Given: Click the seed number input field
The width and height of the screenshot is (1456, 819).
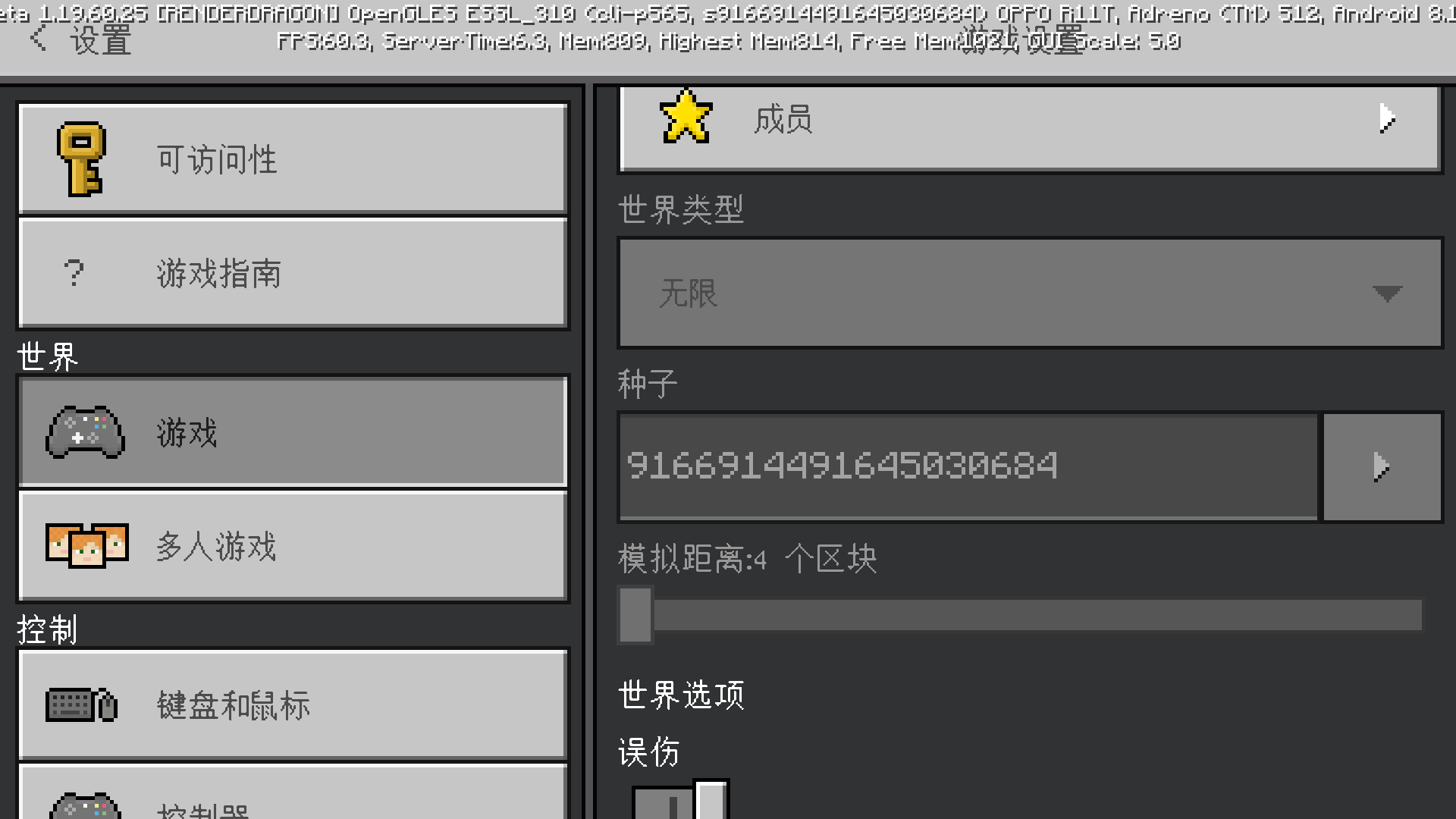Looking at the screenshot, I should (x=968, y=466).
